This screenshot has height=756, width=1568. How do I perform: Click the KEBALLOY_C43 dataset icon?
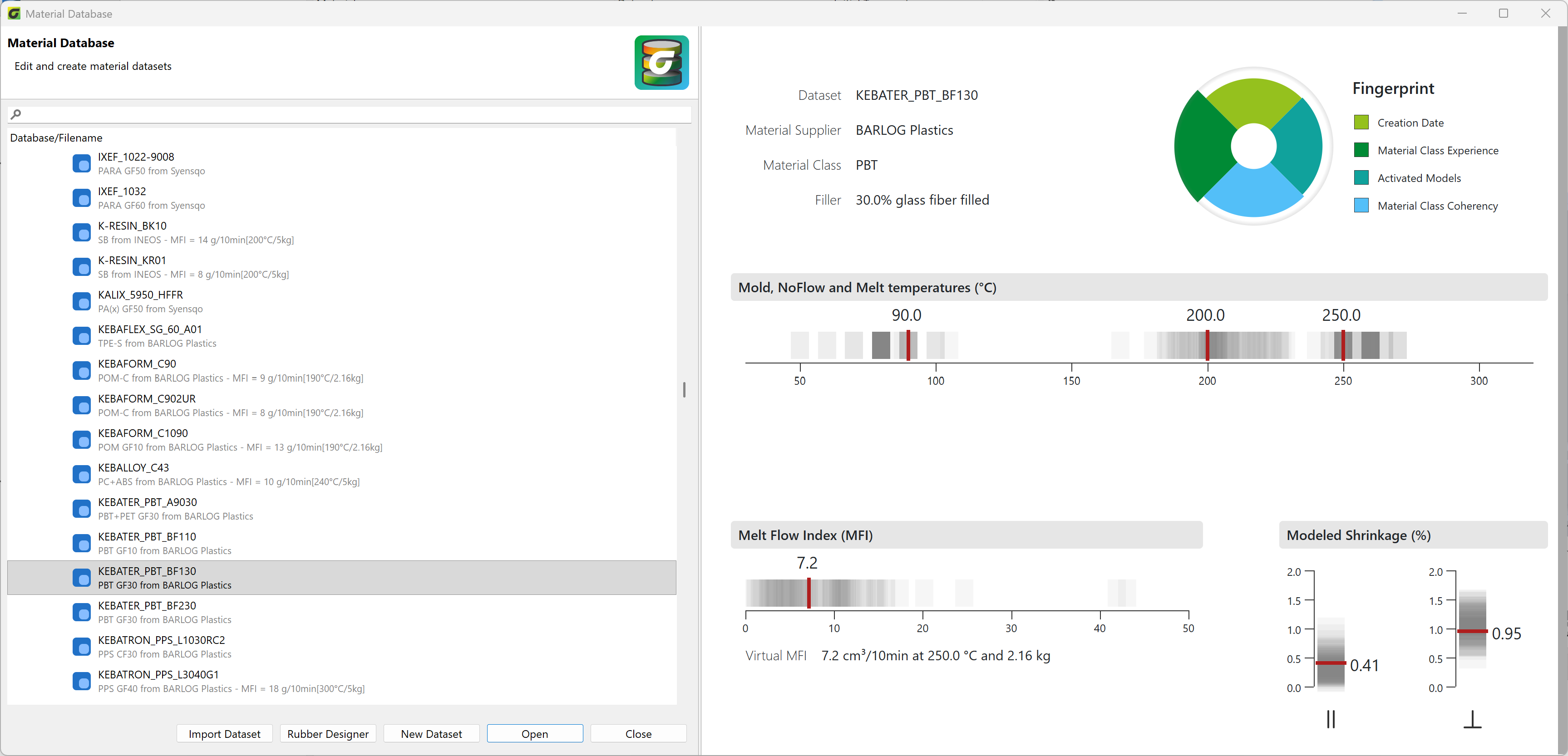[82, 474]
